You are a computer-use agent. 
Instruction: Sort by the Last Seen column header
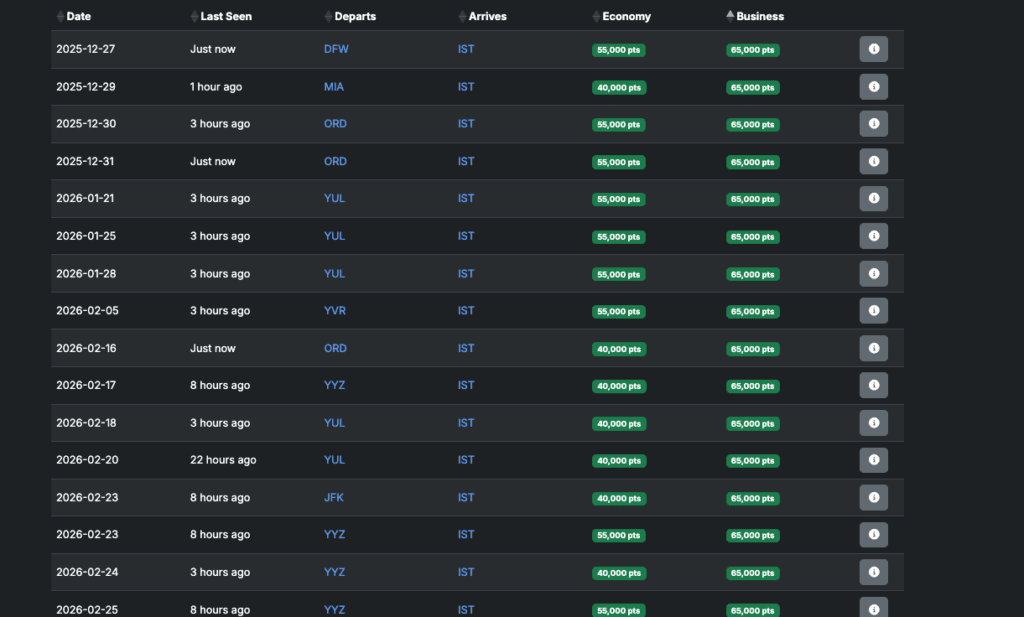225,16
